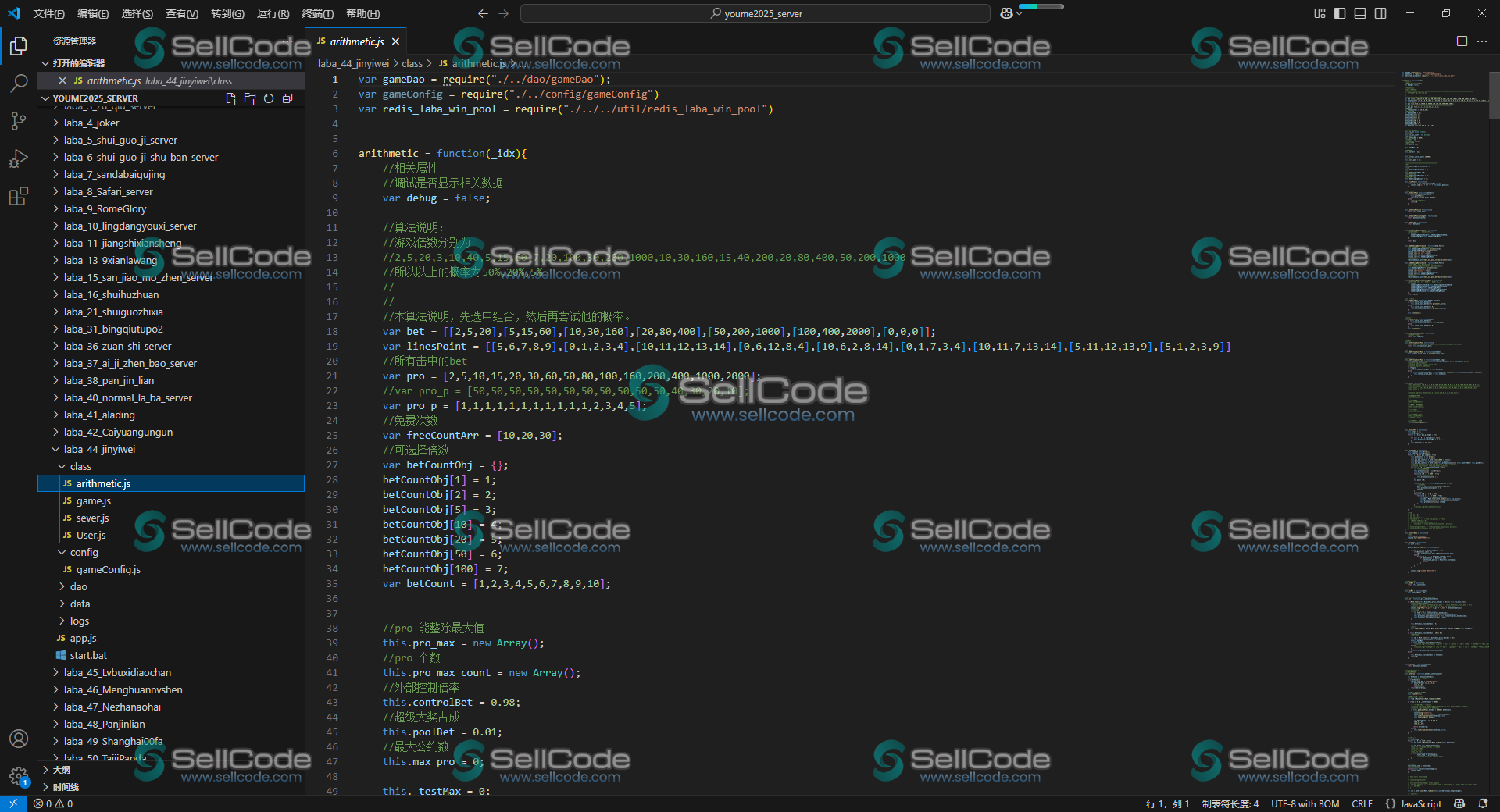Toggle the bottom panel visibility
The width and height of the screenshot is (1500, 812).
tap(1360, 13)
